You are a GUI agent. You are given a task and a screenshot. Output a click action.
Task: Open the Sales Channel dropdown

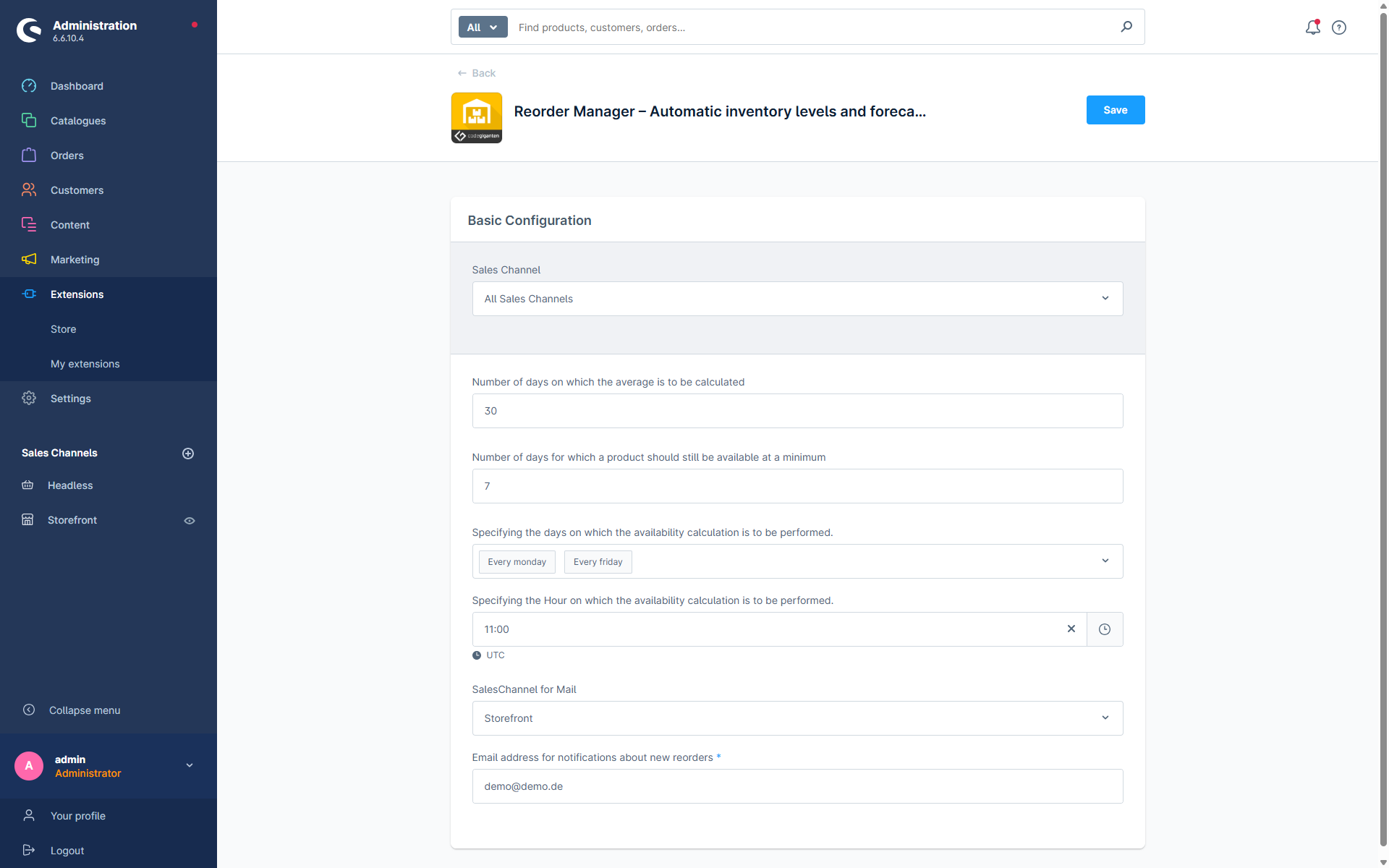pyautogui.click(x=797, y=299)
